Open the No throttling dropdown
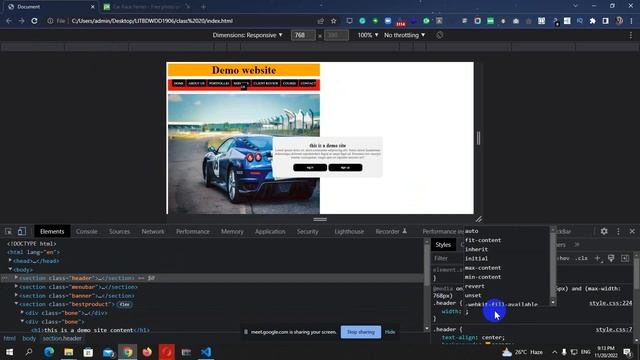The image size is (640, 360). pos(404,35)
